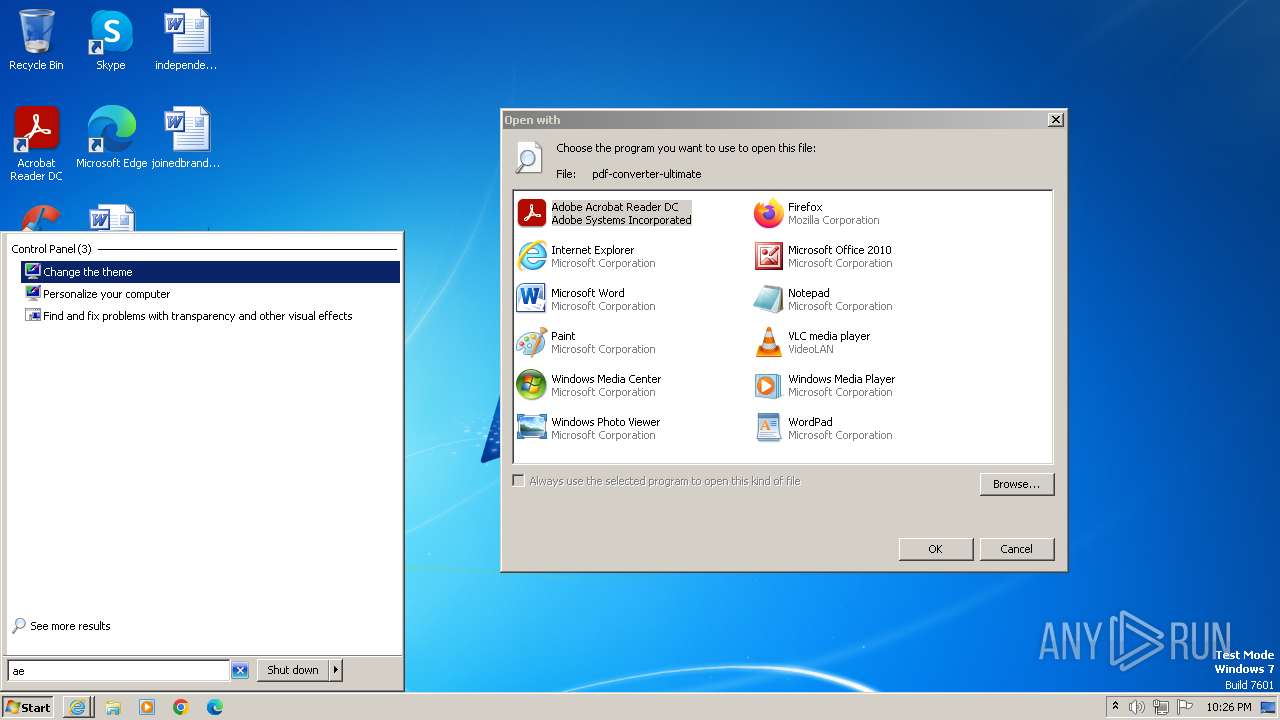Image resolution: width=1280 pixels, height=720 pixels.
Task: Open Change the theme result
Action: click(x=210, y=272)
